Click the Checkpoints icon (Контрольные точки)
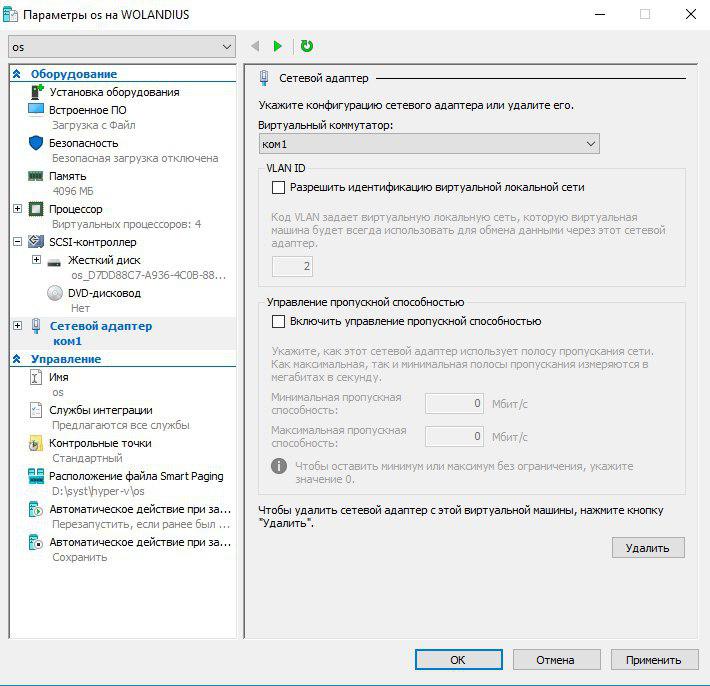The width and height of the screenshot is (710, 686). click(36, 443)
